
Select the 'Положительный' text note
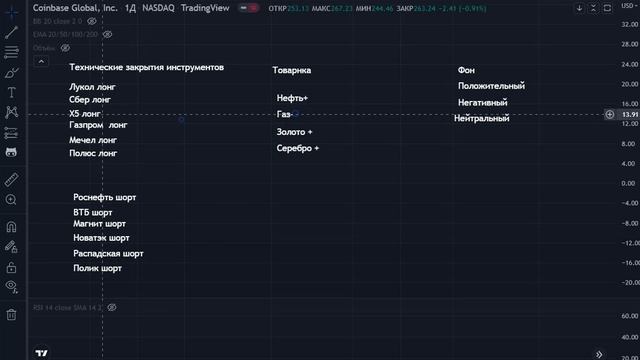491,86
